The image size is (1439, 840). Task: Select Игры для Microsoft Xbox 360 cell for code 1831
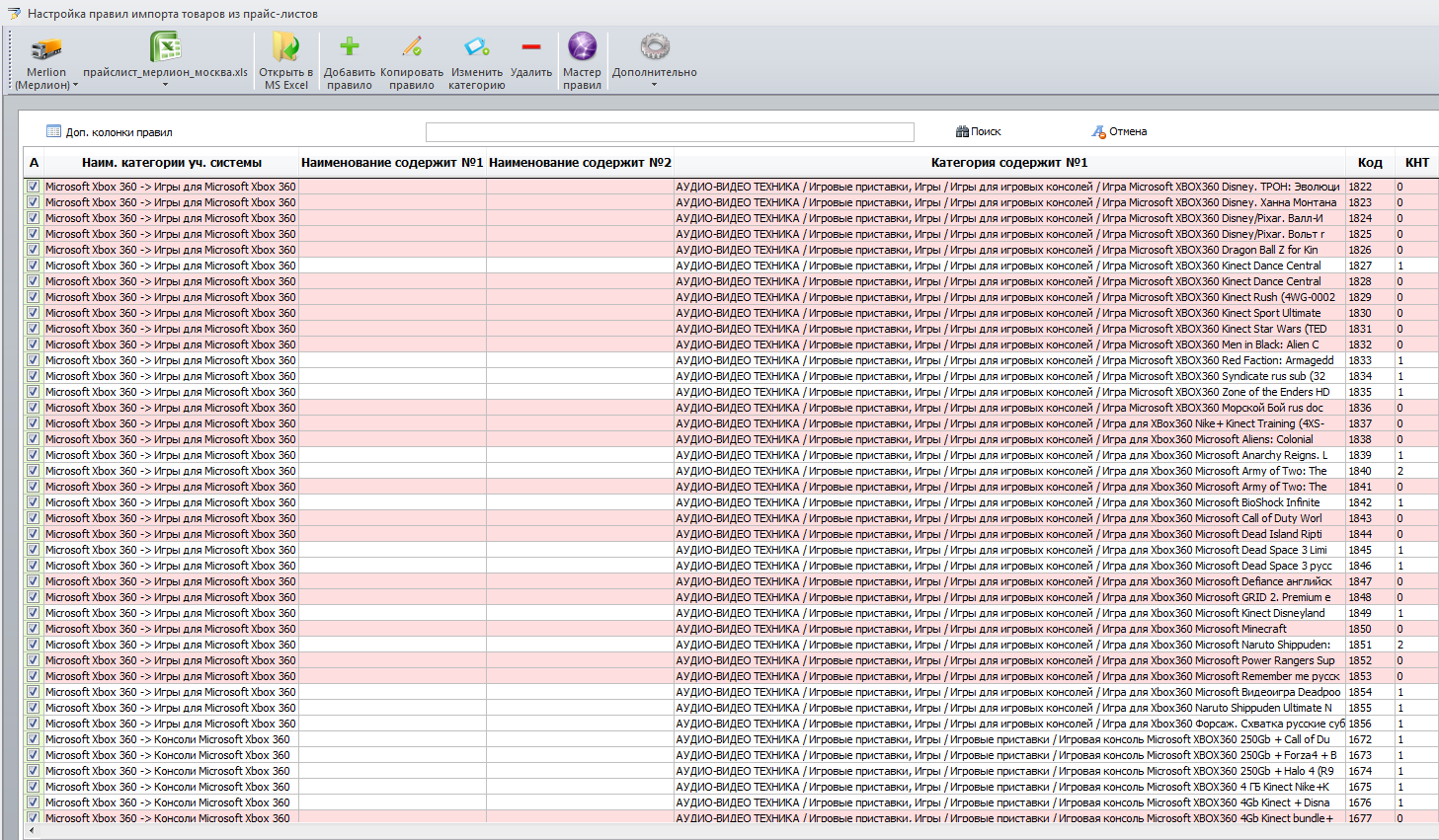coord(171,329)
